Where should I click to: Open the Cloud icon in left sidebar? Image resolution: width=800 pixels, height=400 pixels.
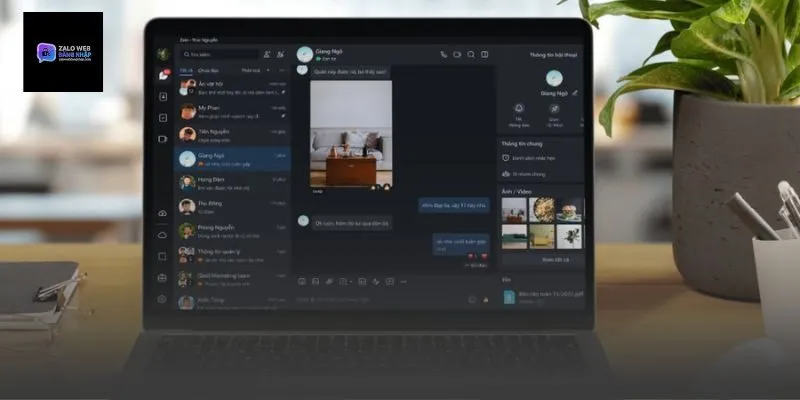point(162,235)
